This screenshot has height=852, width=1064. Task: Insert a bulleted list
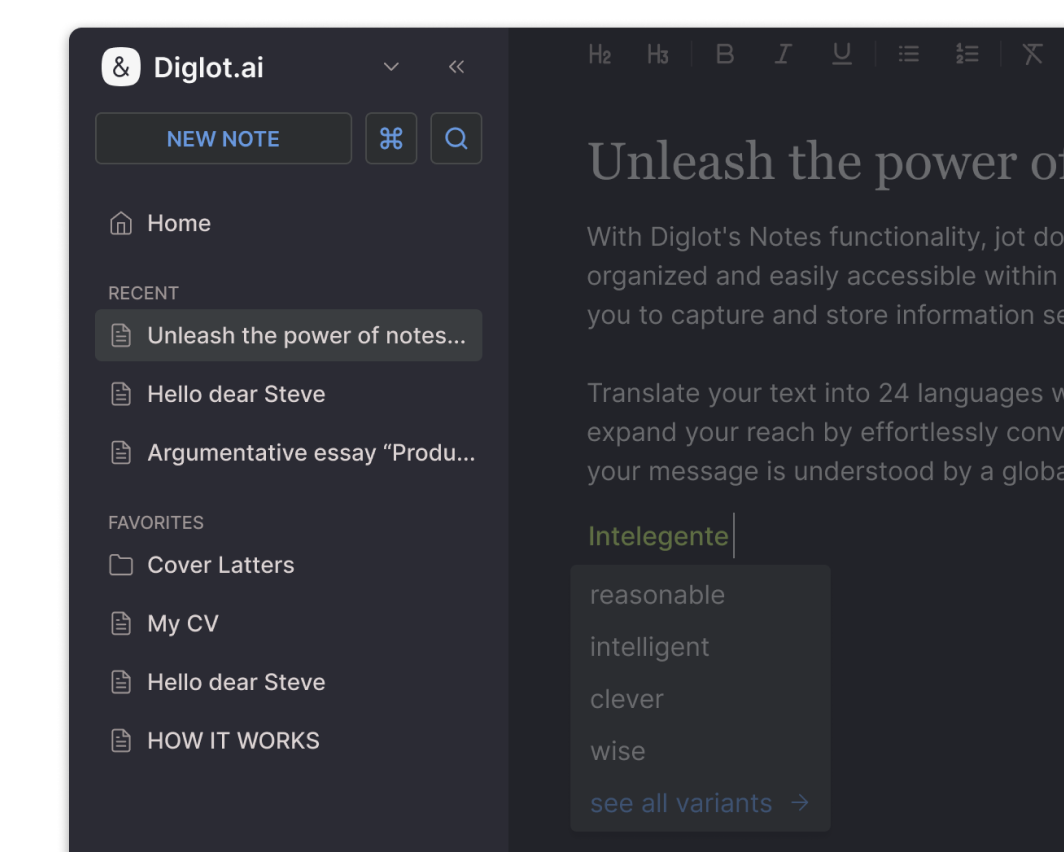pyautogui.click(x=908, y=54)
